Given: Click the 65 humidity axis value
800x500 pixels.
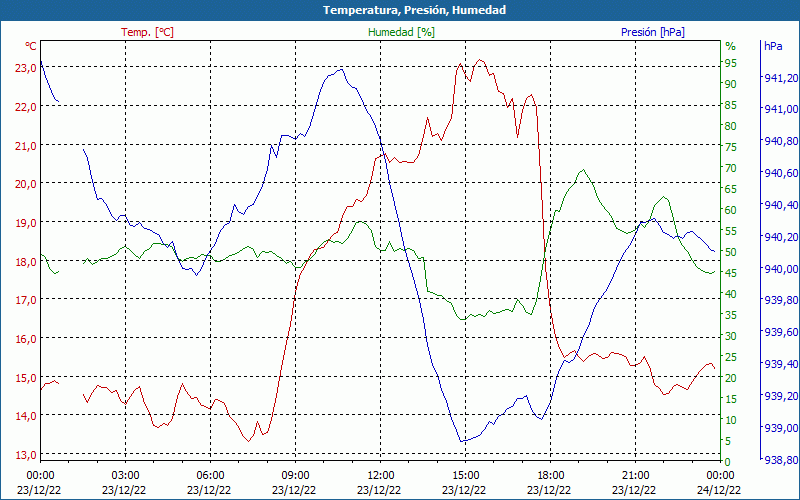Looking at the screenshot, I should point(731,189).
